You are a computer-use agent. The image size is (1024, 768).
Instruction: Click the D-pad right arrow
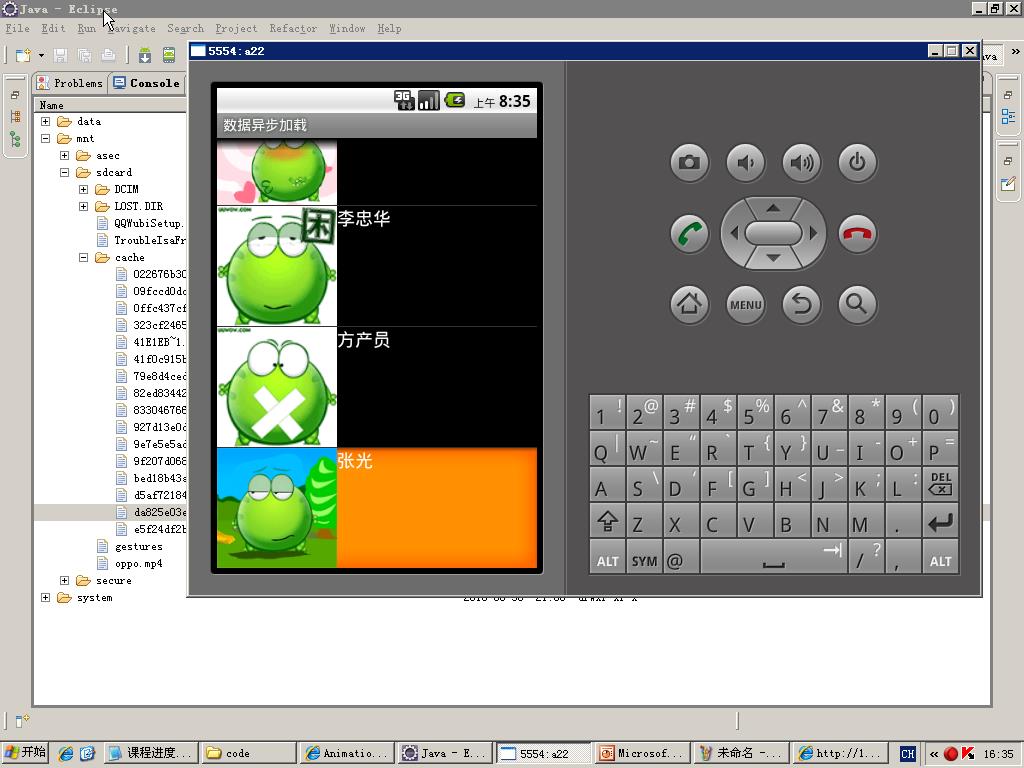813,233
